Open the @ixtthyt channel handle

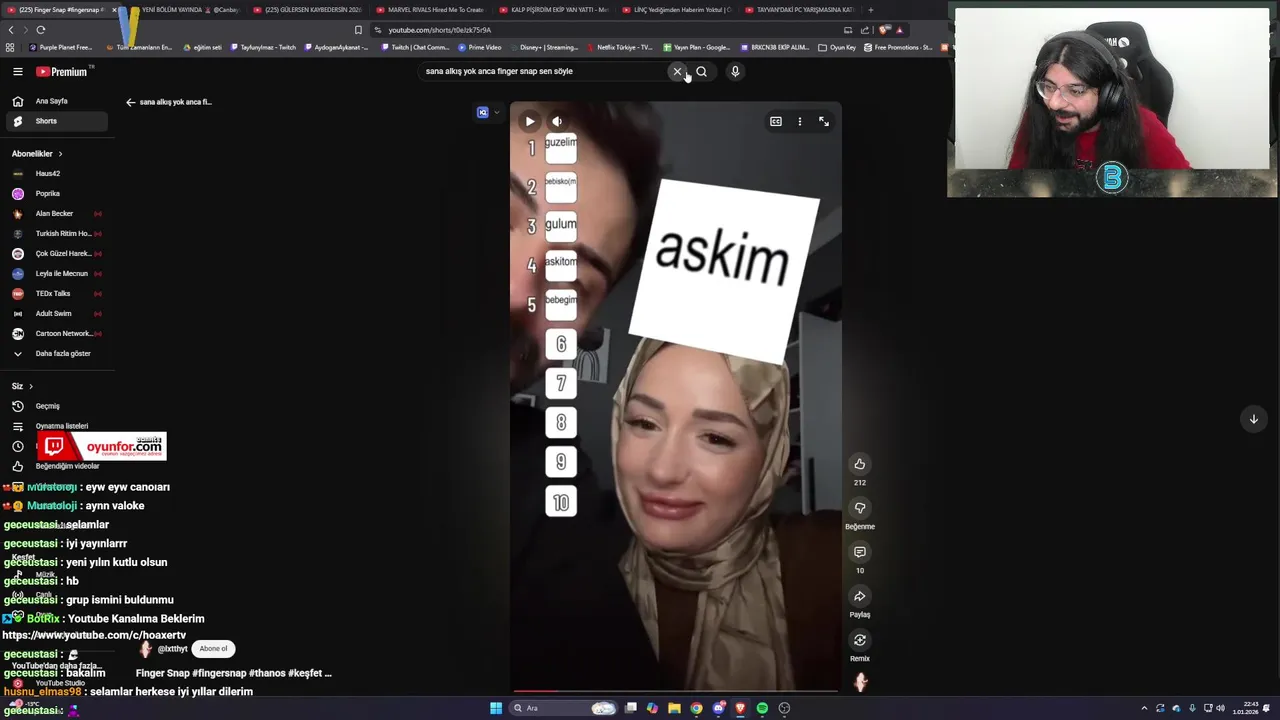172,649
